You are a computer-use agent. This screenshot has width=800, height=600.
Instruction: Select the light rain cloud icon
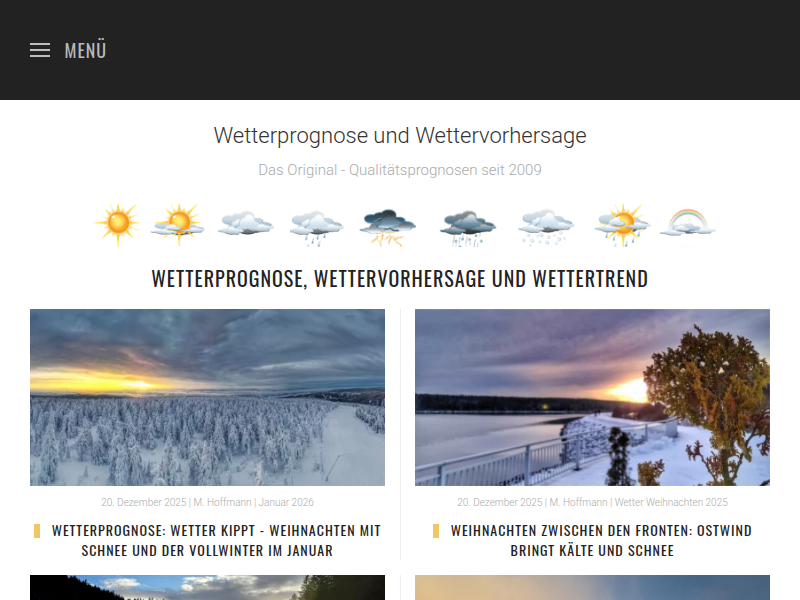(x=316, y=227)
